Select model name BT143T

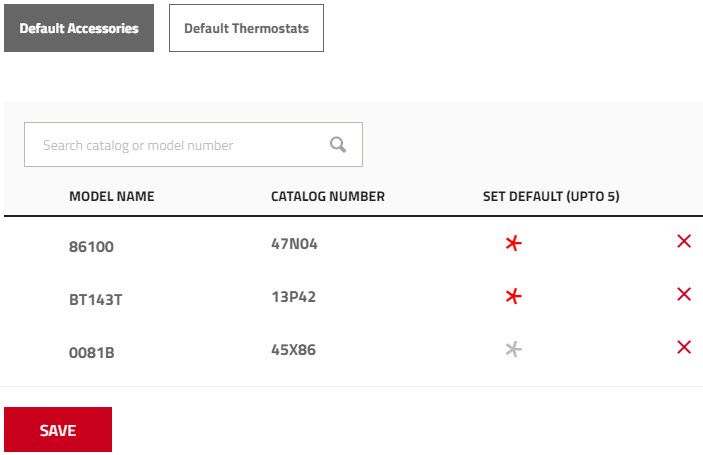[95, 299]
